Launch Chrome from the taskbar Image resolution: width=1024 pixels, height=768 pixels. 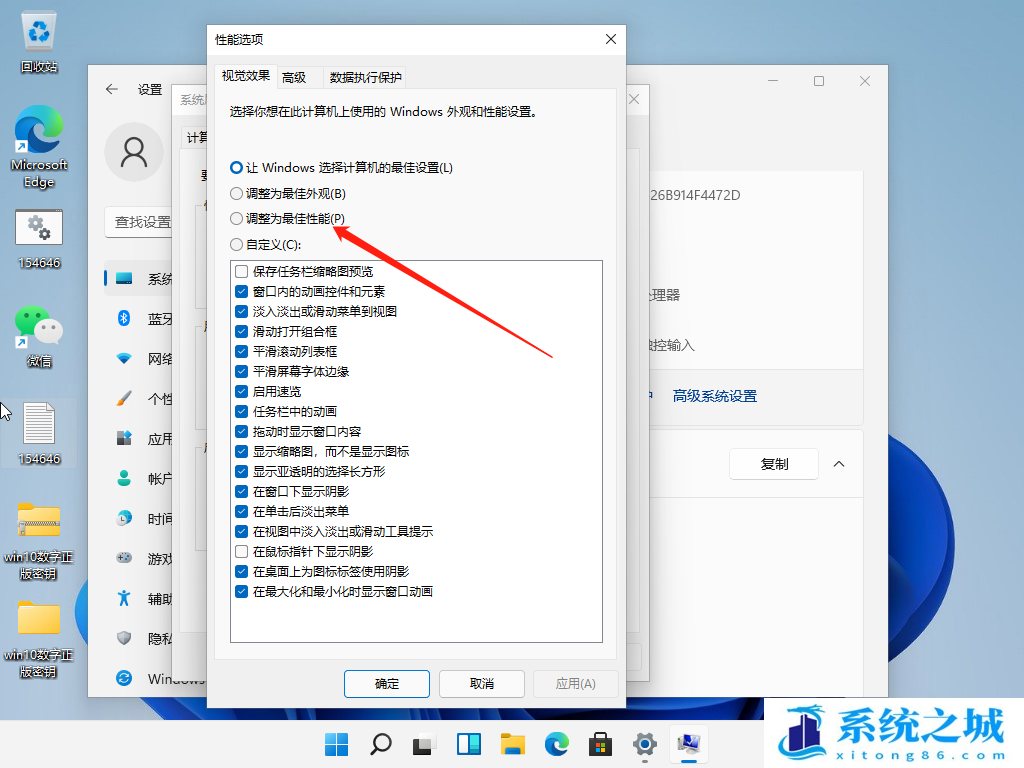pyautogui.click(x=556, y=745)
